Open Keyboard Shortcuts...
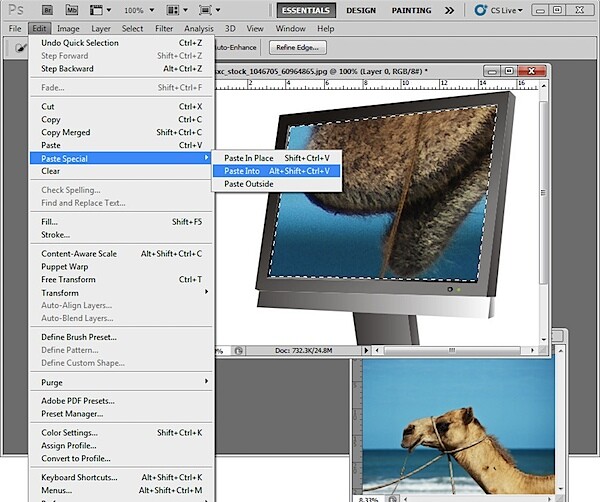Viewport: 600px width, 502px height. pos(121,478)
